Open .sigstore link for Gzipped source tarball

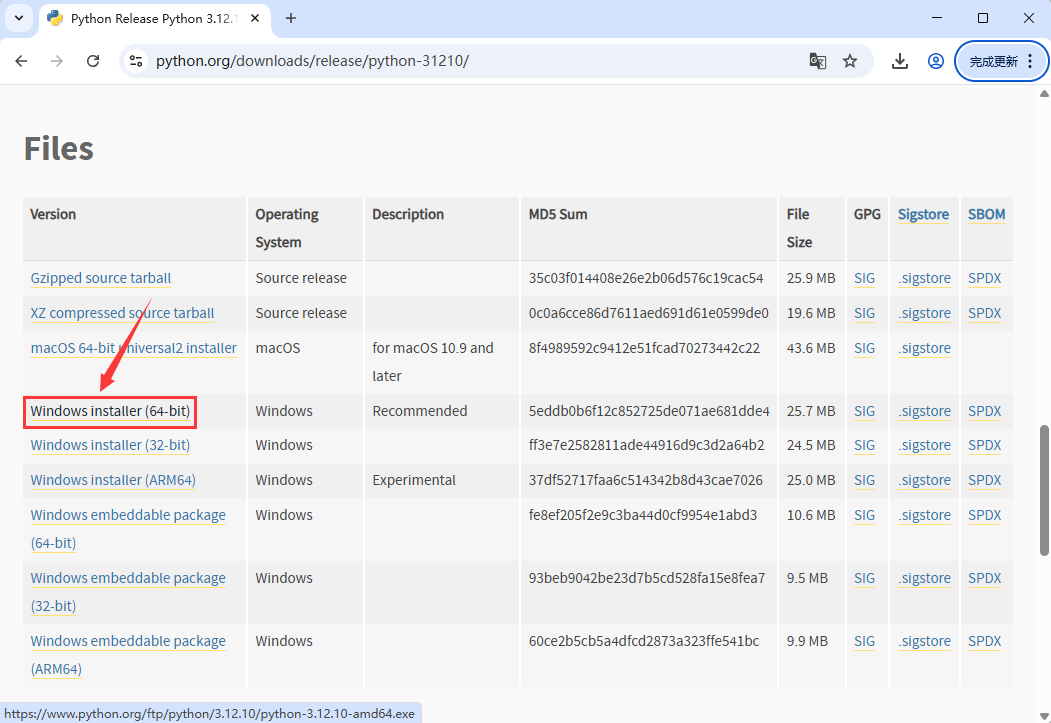coord(924,278)
